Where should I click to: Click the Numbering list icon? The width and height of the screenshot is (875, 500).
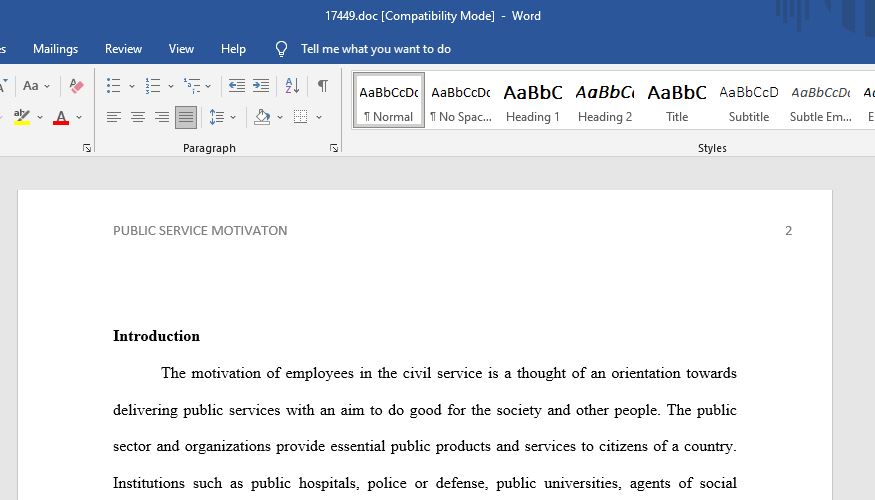pyautogui.click(x=153, y=86)
